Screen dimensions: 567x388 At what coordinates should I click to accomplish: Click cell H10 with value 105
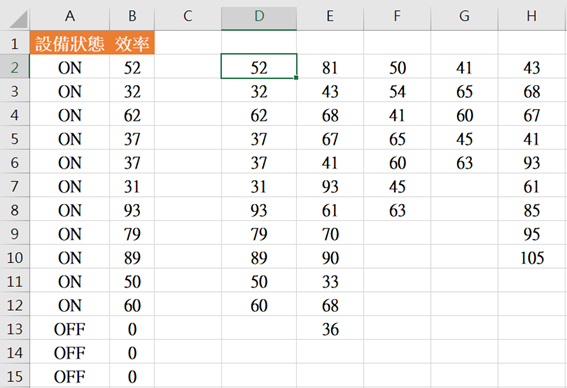532,257
